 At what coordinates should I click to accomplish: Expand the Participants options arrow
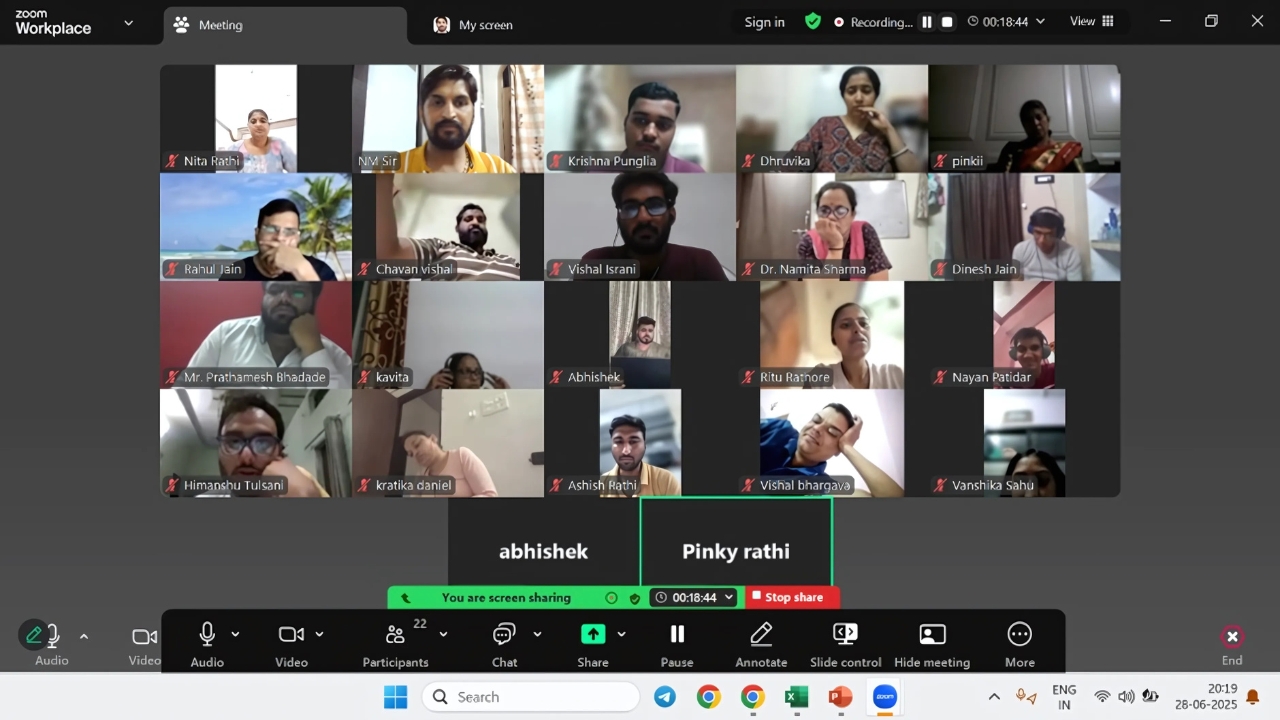click(443, 634)
